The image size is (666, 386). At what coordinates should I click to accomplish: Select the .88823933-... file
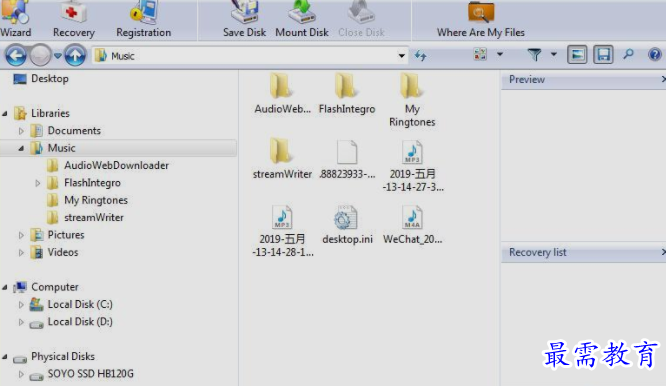pyautogui.click(x=347, y=159)
